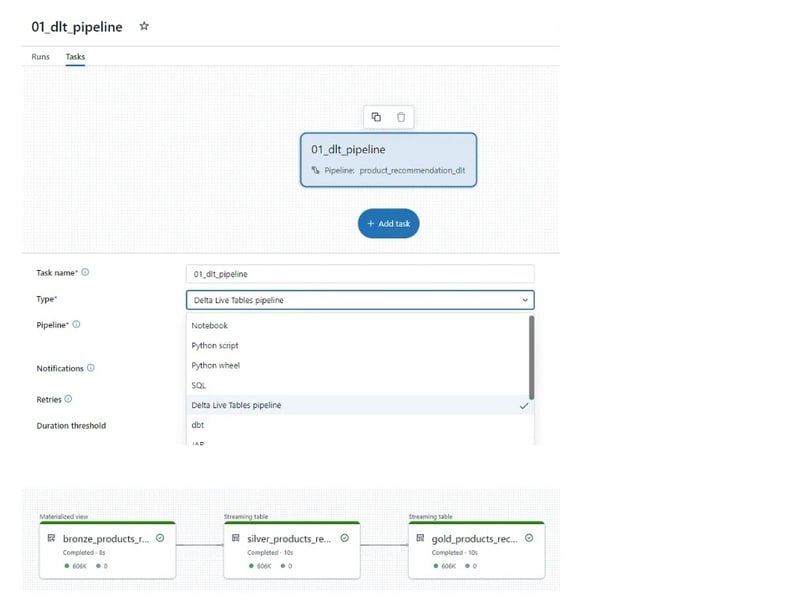Click the bronze_products table completed check icon

click(160, 538)
